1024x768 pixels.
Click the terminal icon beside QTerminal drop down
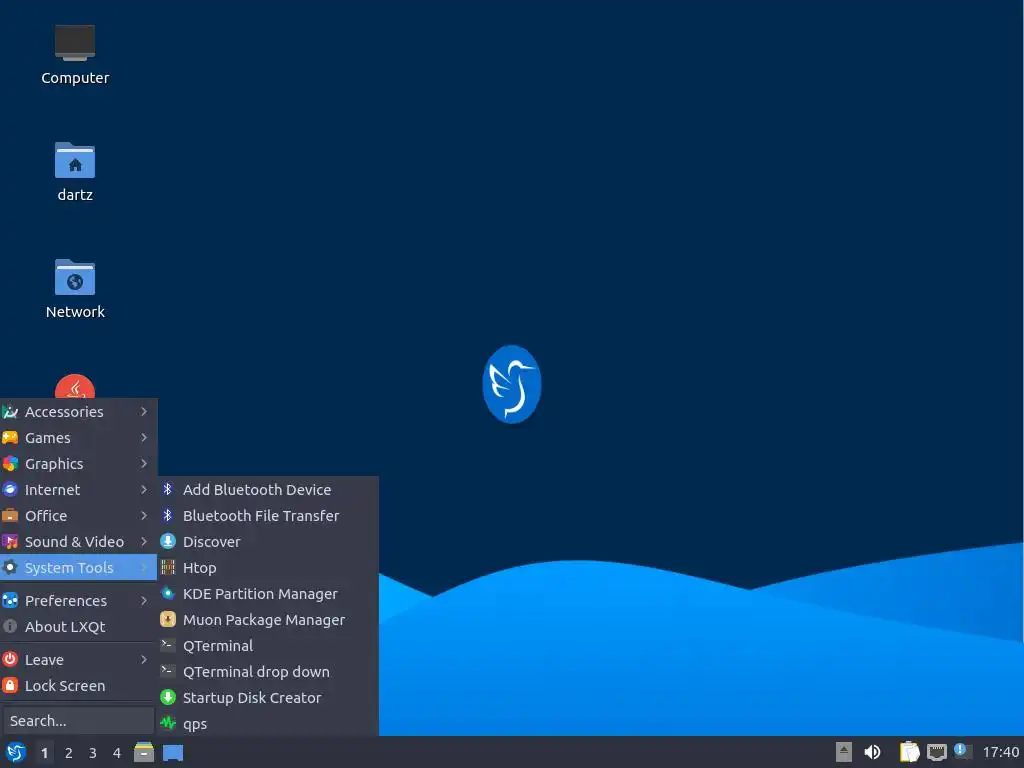tap(168, 671)
